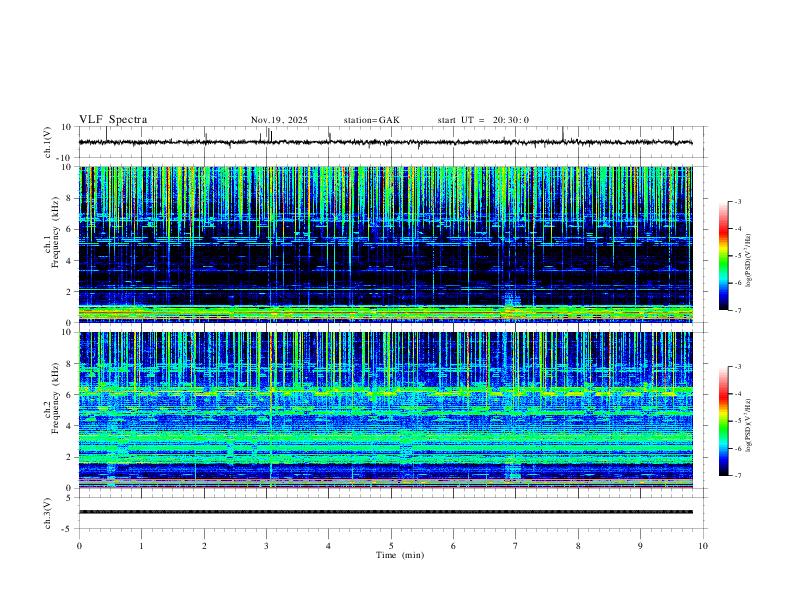This screenshot has height=612, width=792.
Task: Click the 'ch.1(V)' axis label
Action: (48, 142)
